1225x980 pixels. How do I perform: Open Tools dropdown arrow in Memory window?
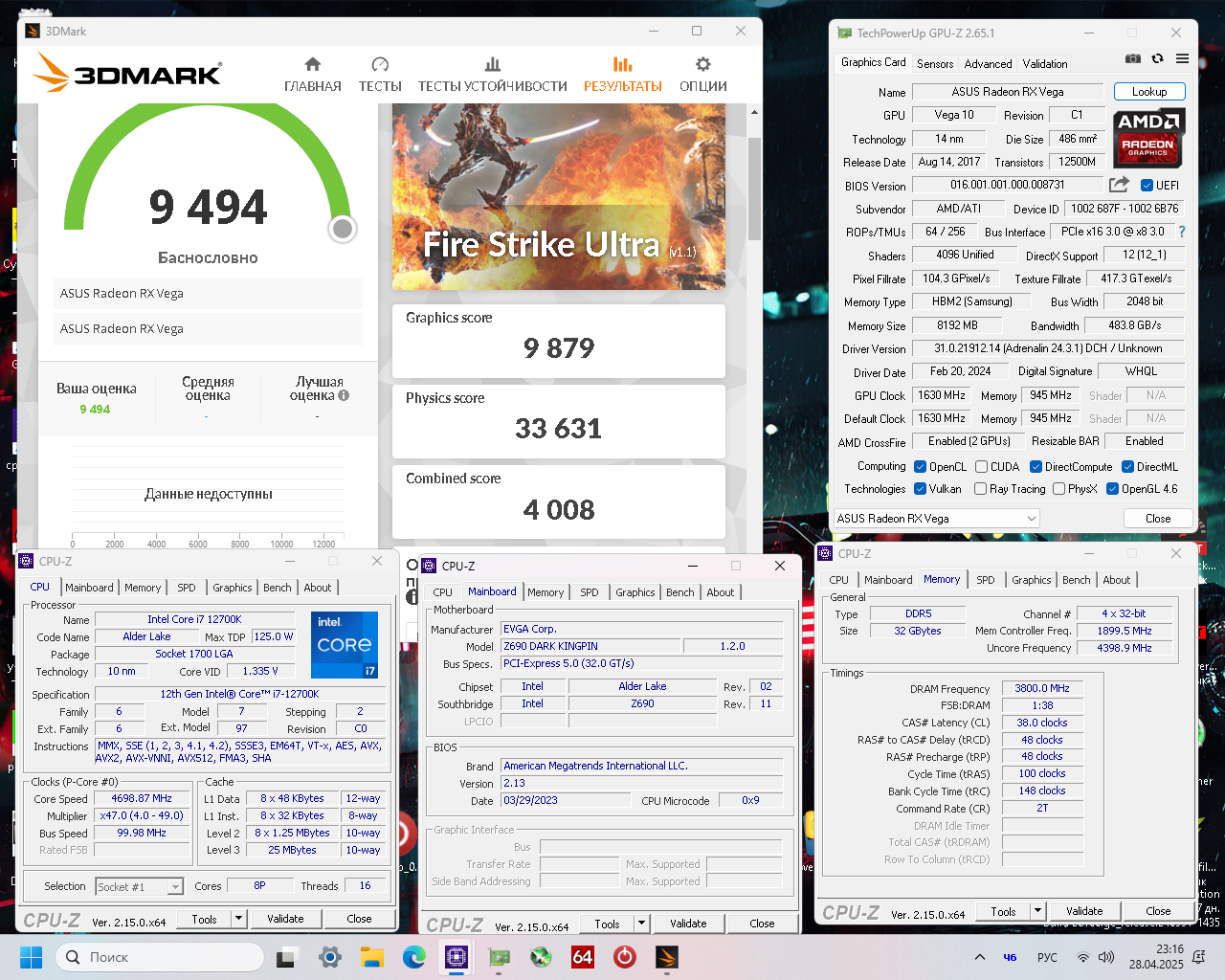[1038, 911]
